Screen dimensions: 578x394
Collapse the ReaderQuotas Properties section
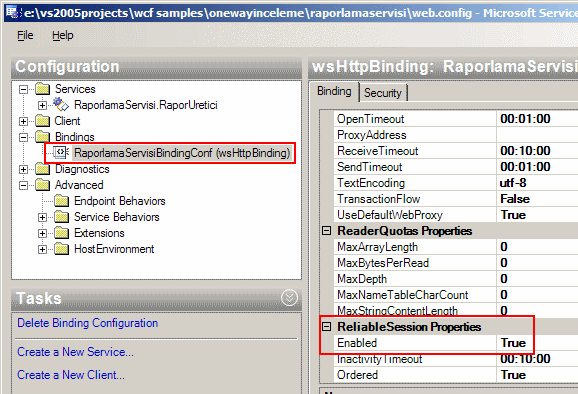coord(327,231)
